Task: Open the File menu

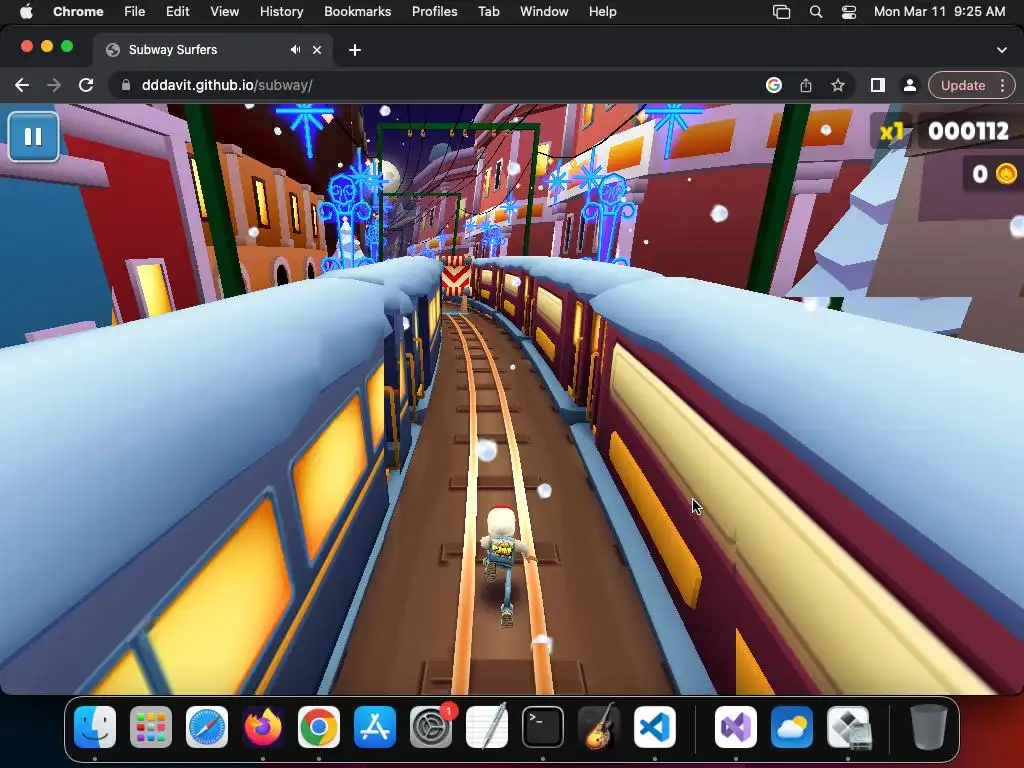Action: pos(135,12)
